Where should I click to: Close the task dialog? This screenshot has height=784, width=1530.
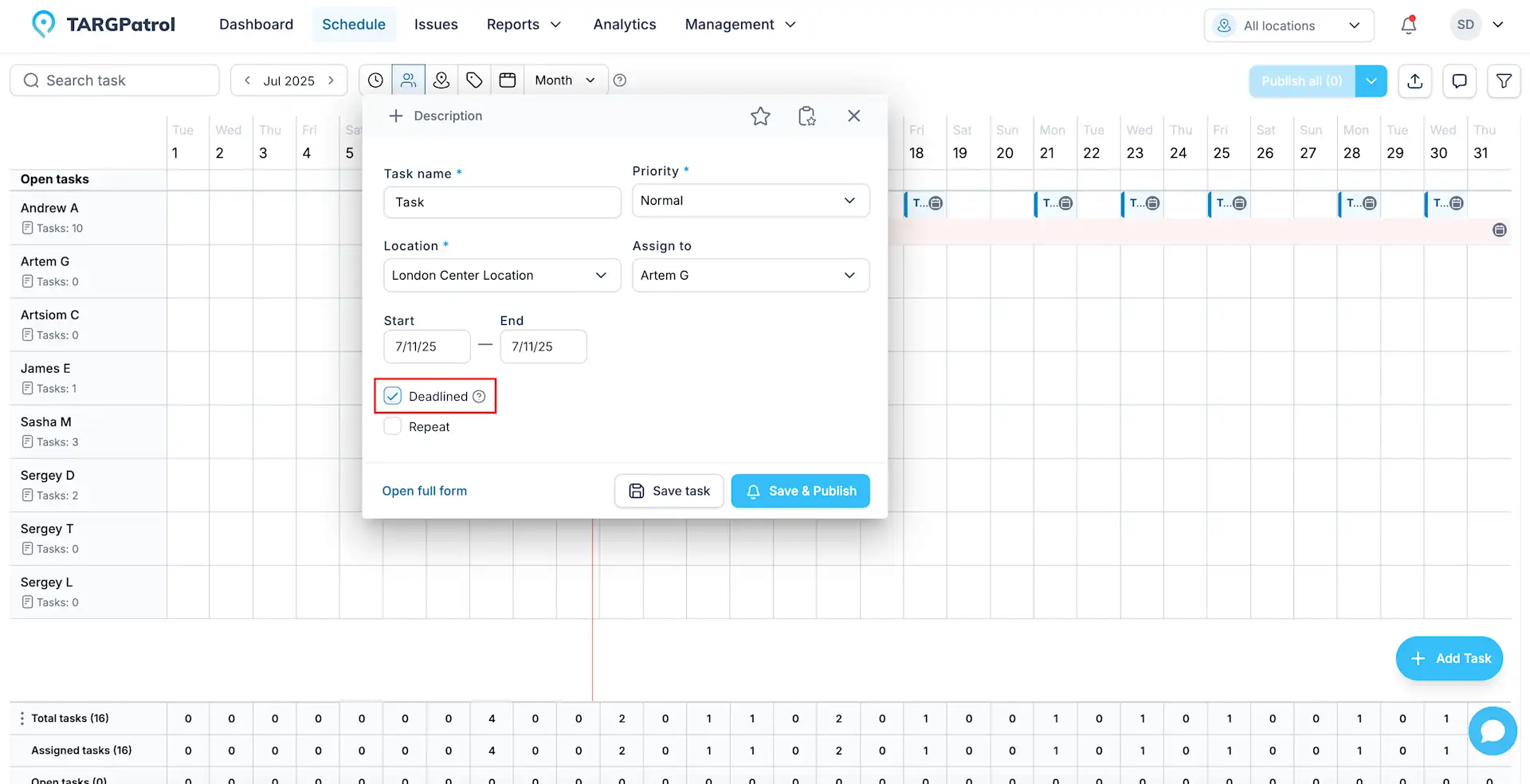tap(854, 116)
